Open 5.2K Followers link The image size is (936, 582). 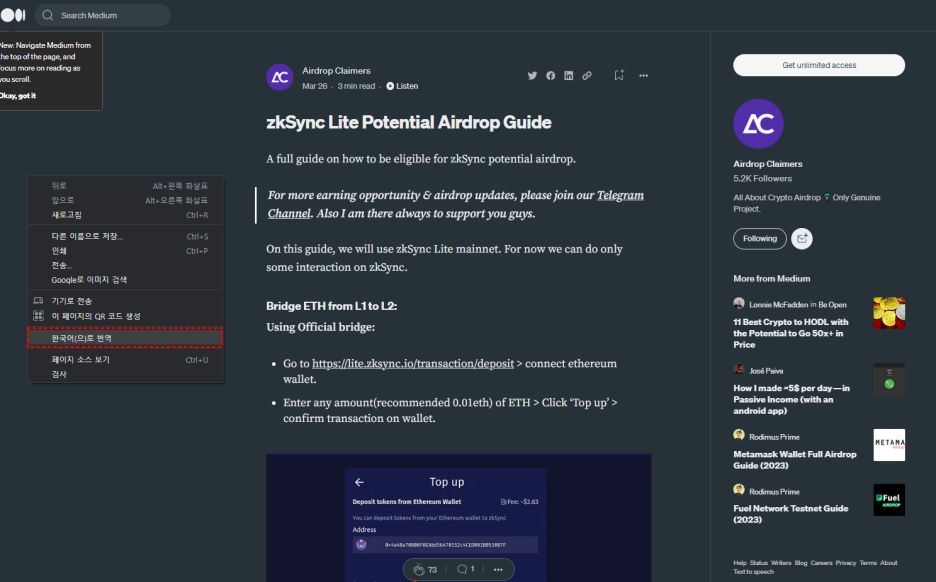click(762, 178)
